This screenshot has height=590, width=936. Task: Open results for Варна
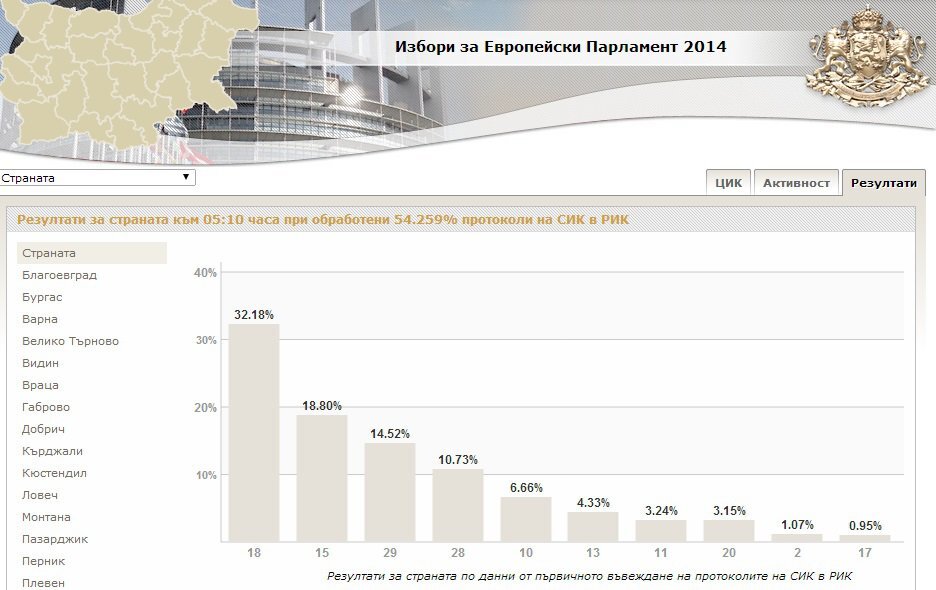coord(40,319)
